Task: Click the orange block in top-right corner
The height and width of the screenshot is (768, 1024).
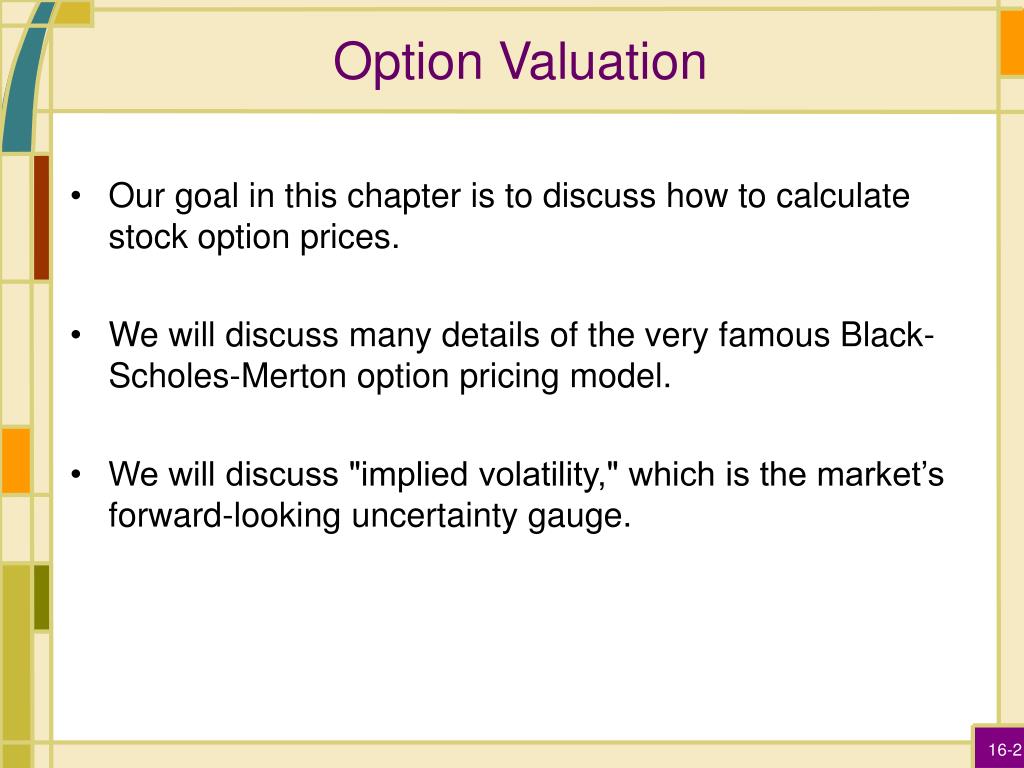Action: tap(1012, 43)
